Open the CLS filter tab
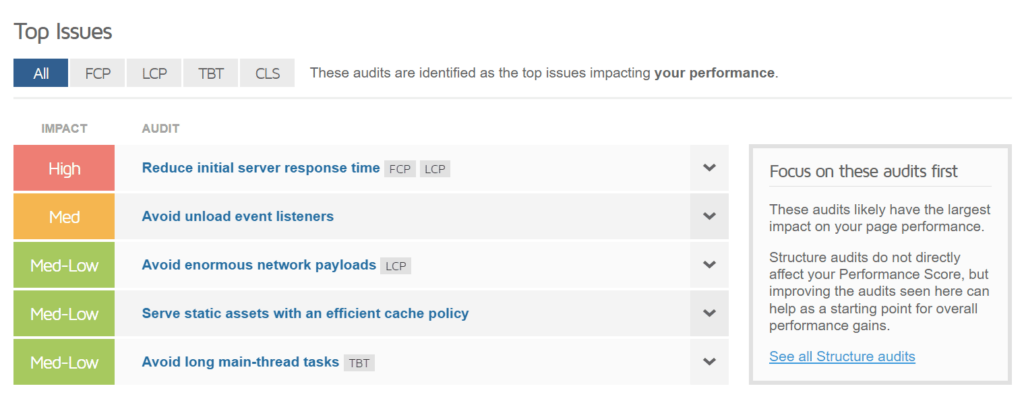The image size is (1024, 407). [x=267, y=73]
